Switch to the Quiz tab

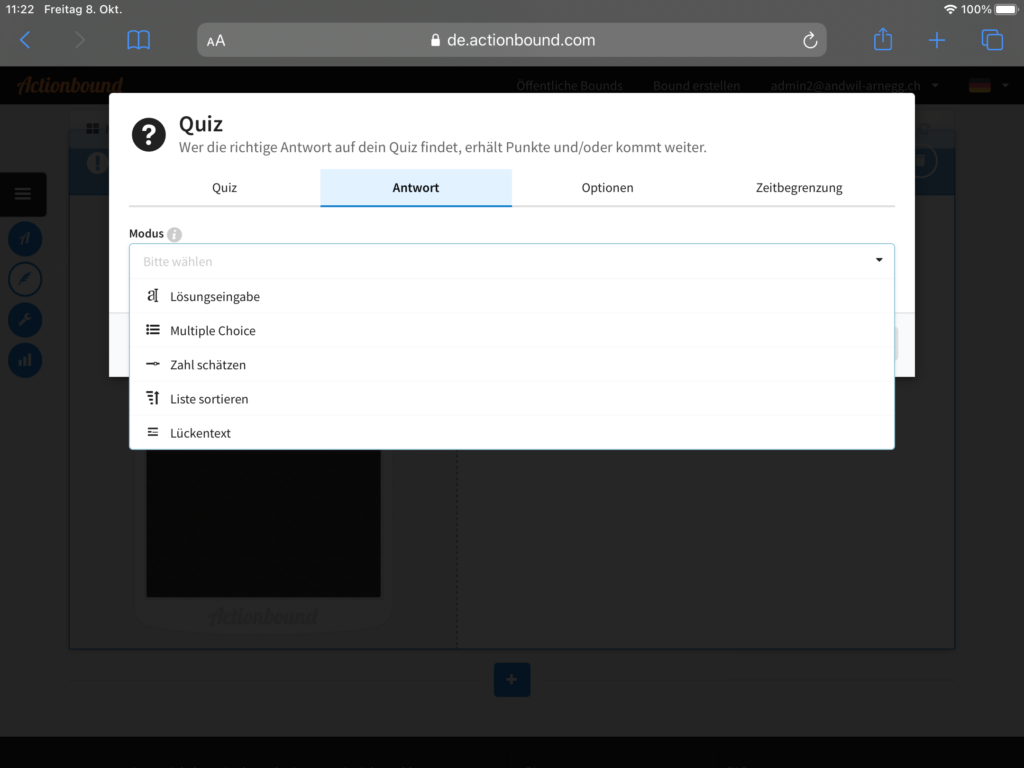click(224, 188)
